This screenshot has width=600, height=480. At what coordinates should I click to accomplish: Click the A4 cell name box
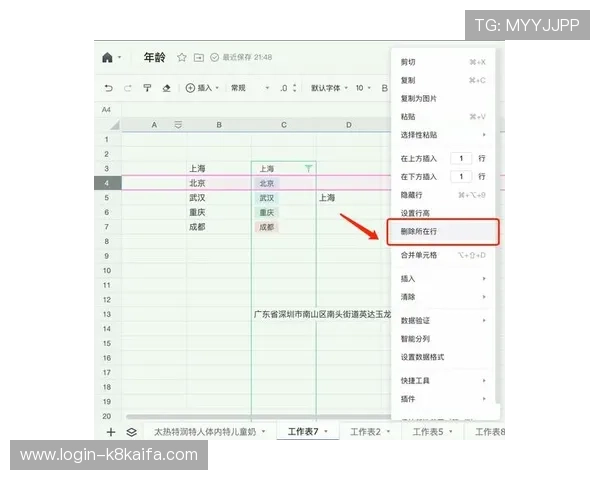pyautogui.click(x=106, y=110)
